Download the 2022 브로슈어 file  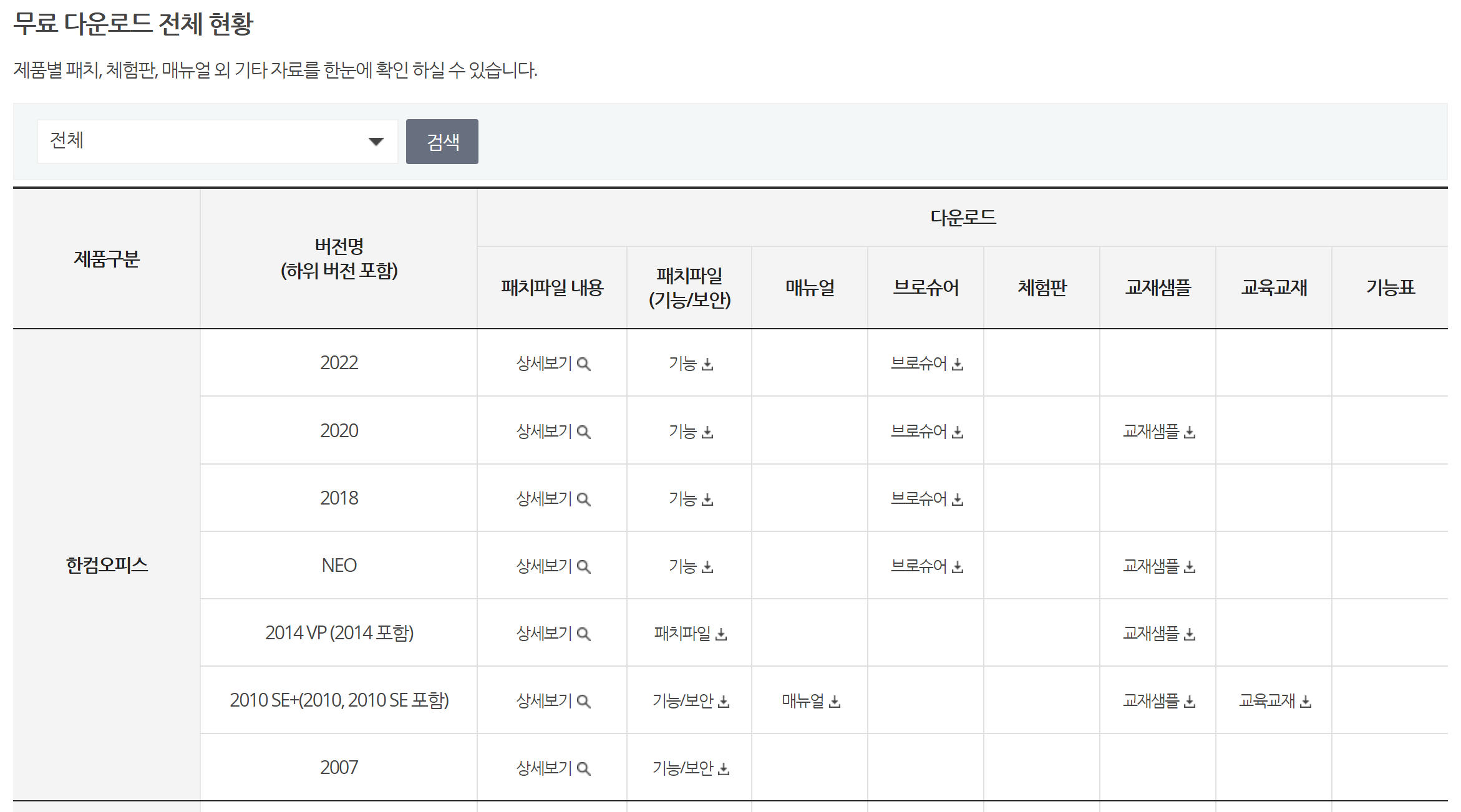pos(926,364)
